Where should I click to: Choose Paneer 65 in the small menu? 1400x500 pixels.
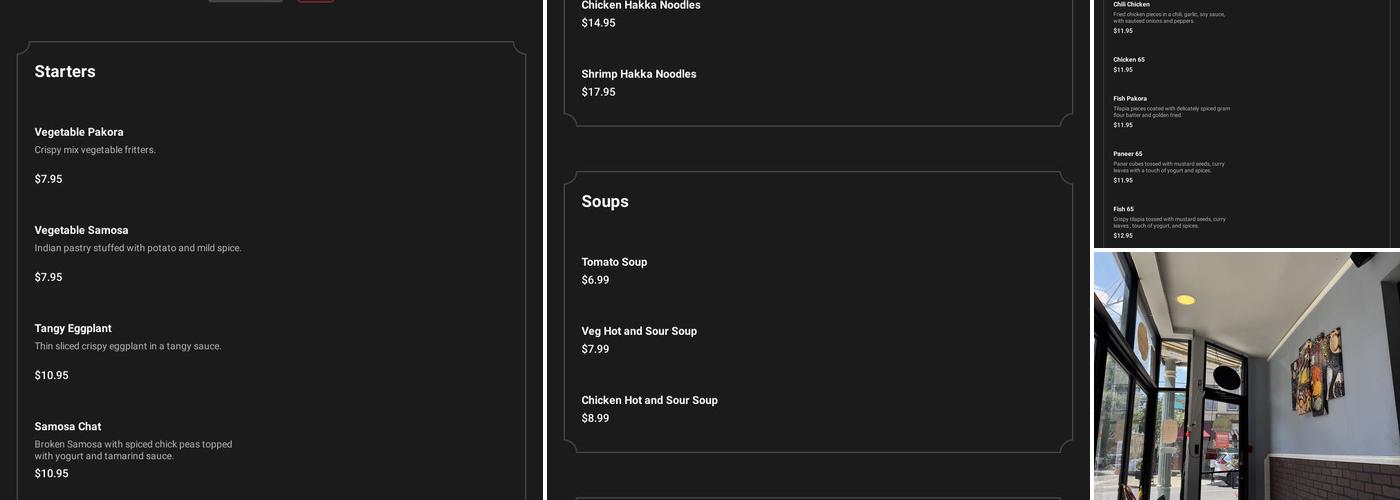(1128, 154)
